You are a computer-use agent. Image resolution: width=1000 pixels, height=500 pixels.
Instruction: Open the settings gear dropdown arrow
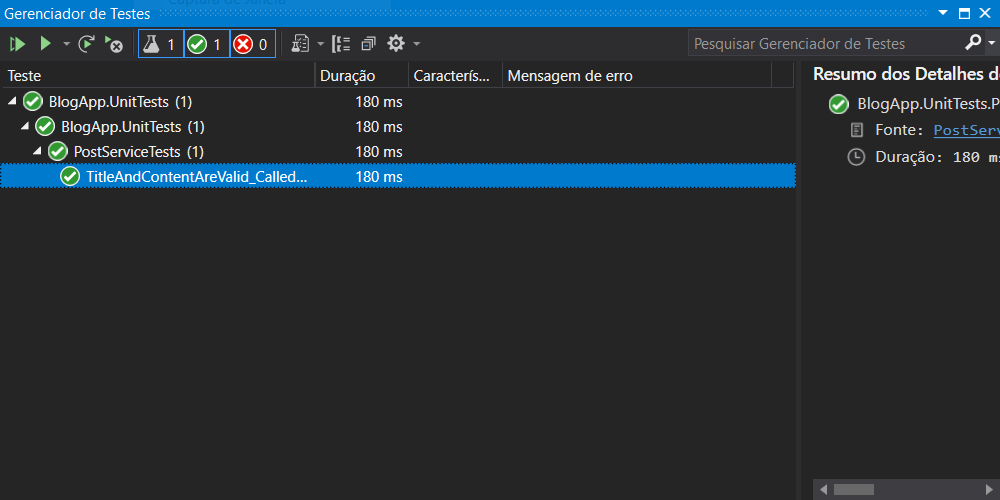click(416, 44)
